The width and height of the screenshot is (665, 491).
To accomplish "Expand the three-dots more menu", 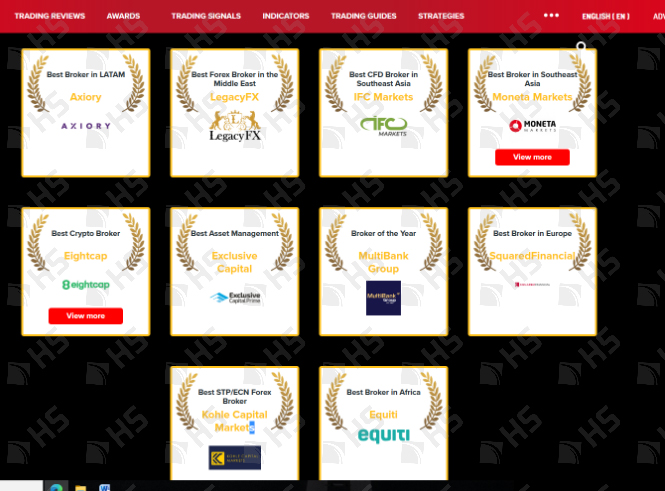I will tap(551, 15).
